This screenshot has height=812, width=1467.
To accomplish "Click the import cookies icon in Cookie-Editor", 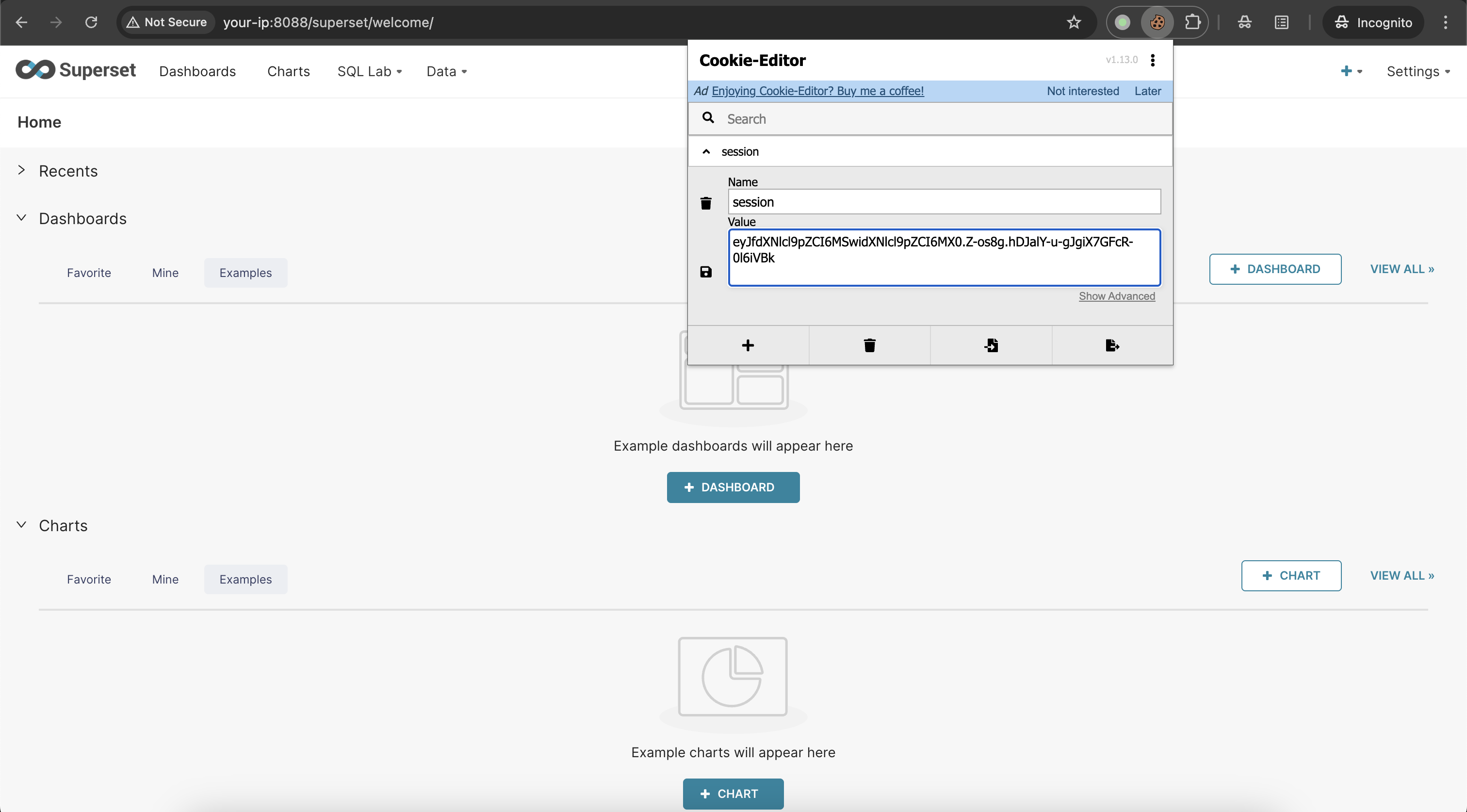I will 991,346.
